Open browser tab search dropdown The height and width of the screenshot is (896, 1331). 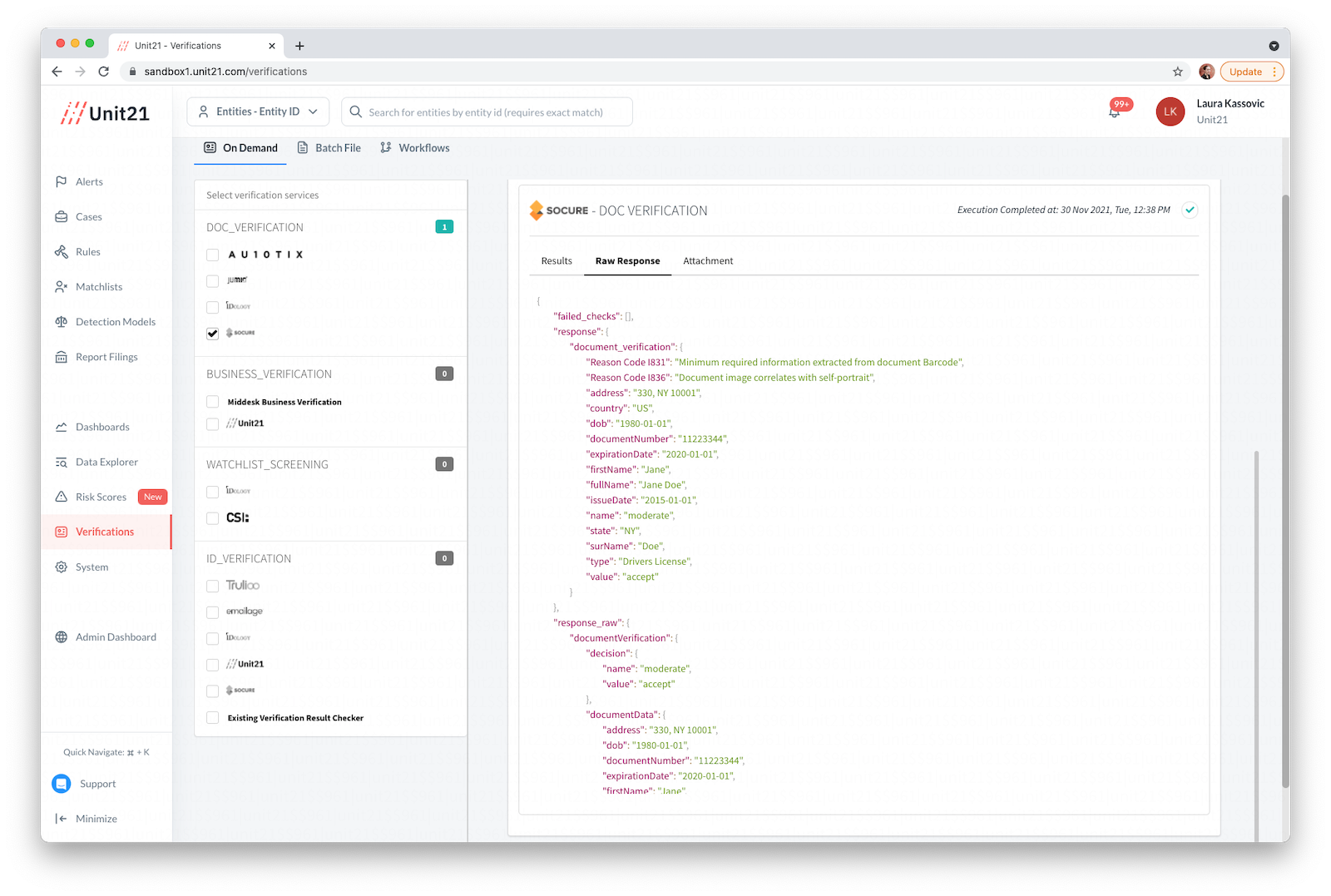coord(1274,46)
